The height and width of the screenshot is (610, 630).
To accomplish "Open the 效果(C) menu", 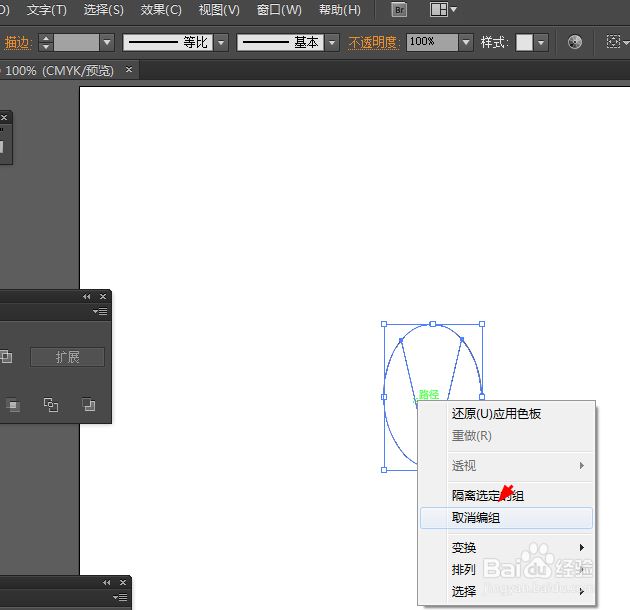I will (x=161, y=10).
